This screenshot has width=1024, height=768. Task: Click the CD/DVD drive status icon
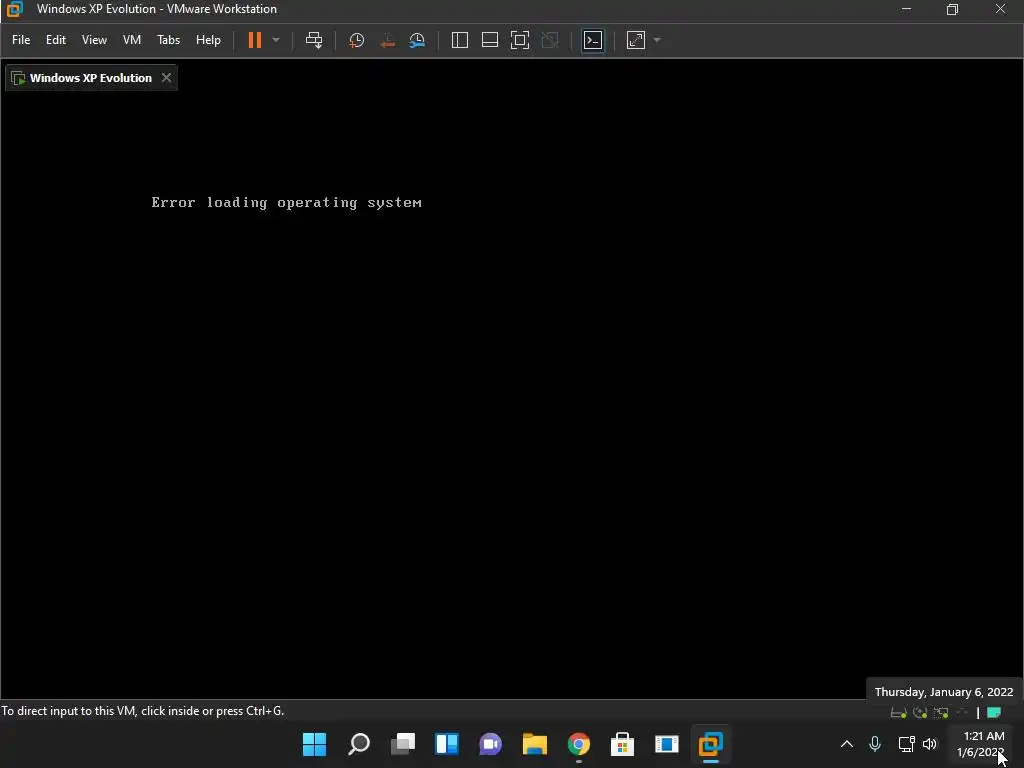(920, 712)
